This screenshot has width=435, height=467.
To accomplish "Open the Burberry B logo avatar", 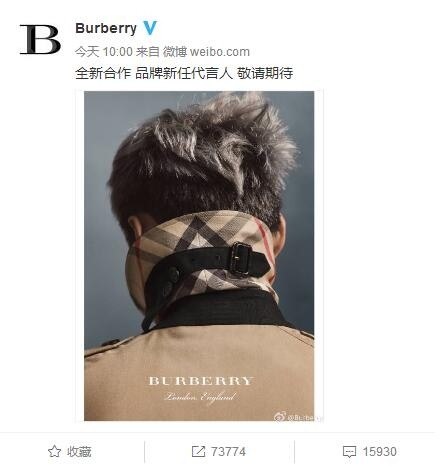I will coord(40,39).
